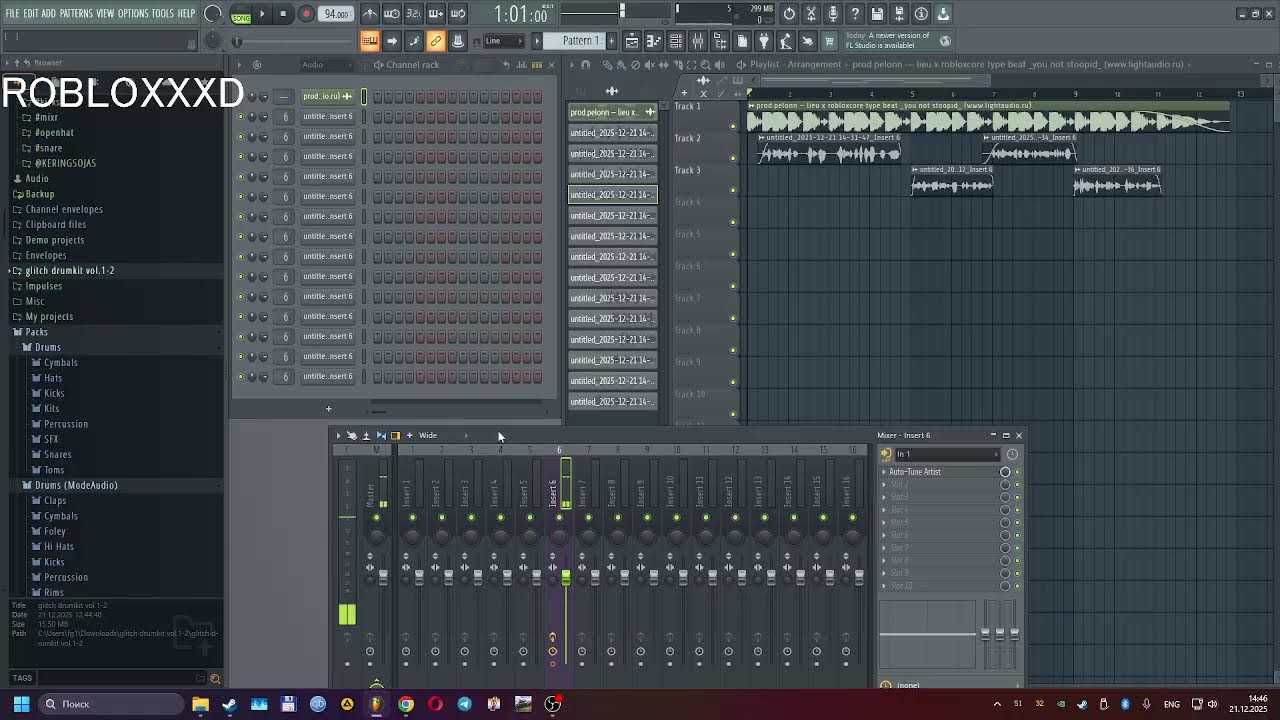1280x720 pixels.
Task: Click the scissors audio editor icon
Action: (x=811, y=14)
